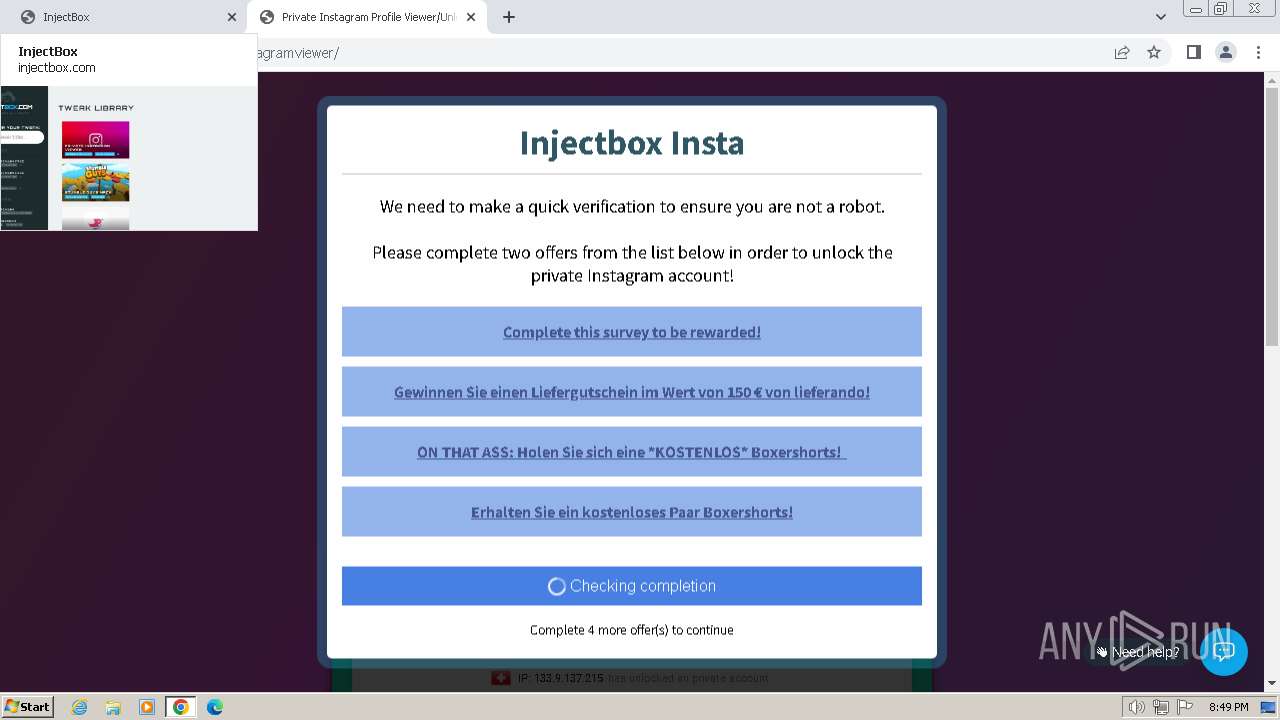Click the address bar URL field
The height and width of the screenshot is (720, 1280).
[680, 53]
